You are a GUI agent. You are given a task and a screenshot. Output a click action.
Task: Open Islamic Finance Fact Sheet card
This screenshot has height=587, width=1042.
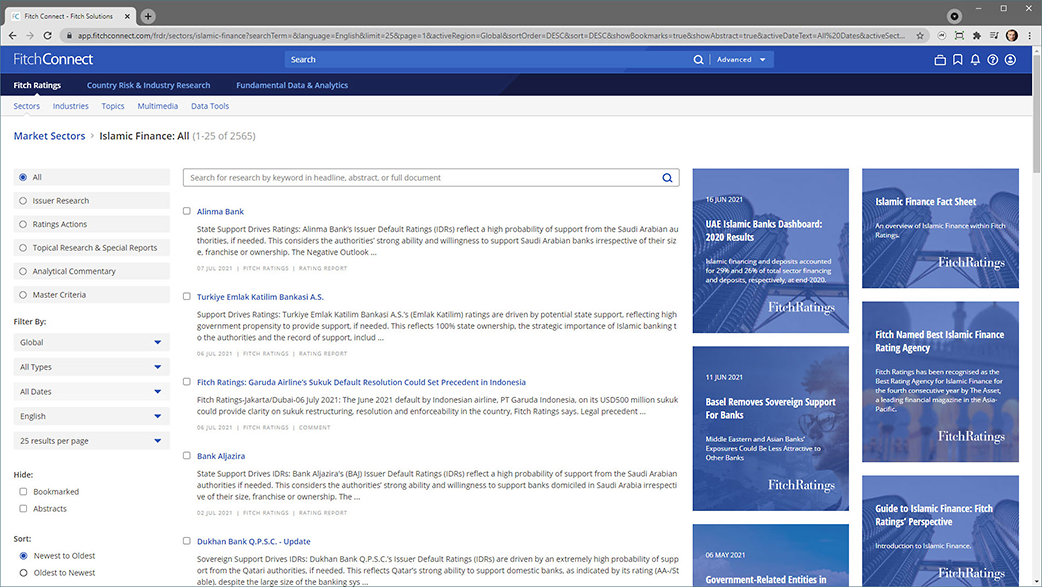pos(940,228)
